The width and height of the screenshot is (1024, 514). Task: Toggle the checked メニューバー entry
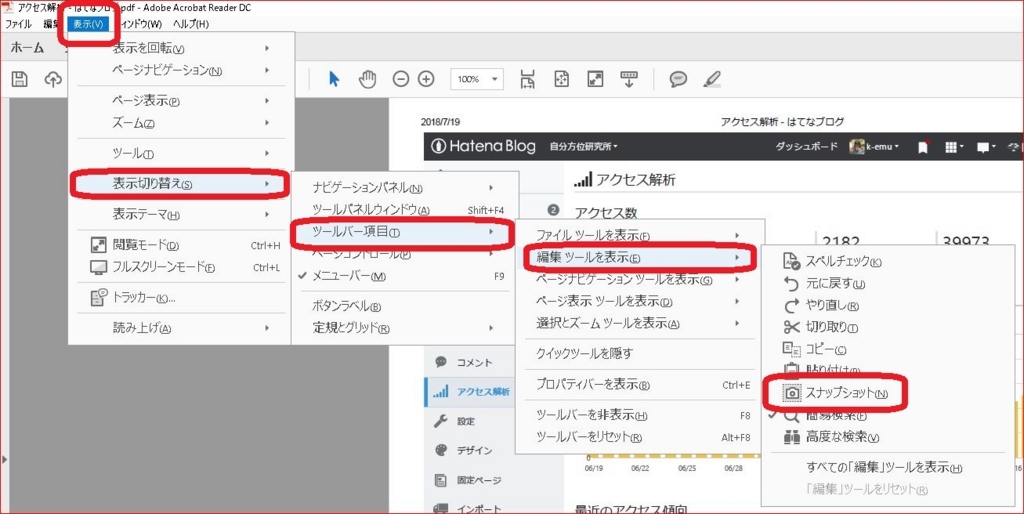[405, 276]
